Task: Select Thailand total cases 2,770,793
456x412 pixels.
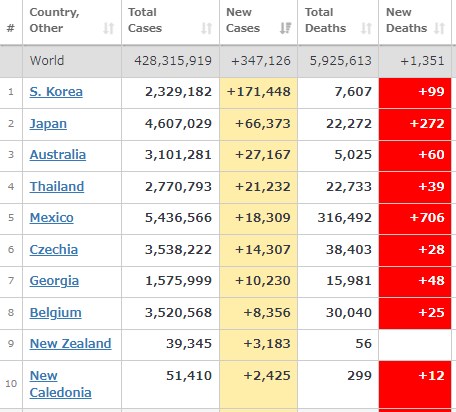Action: [x=178, y=187]
